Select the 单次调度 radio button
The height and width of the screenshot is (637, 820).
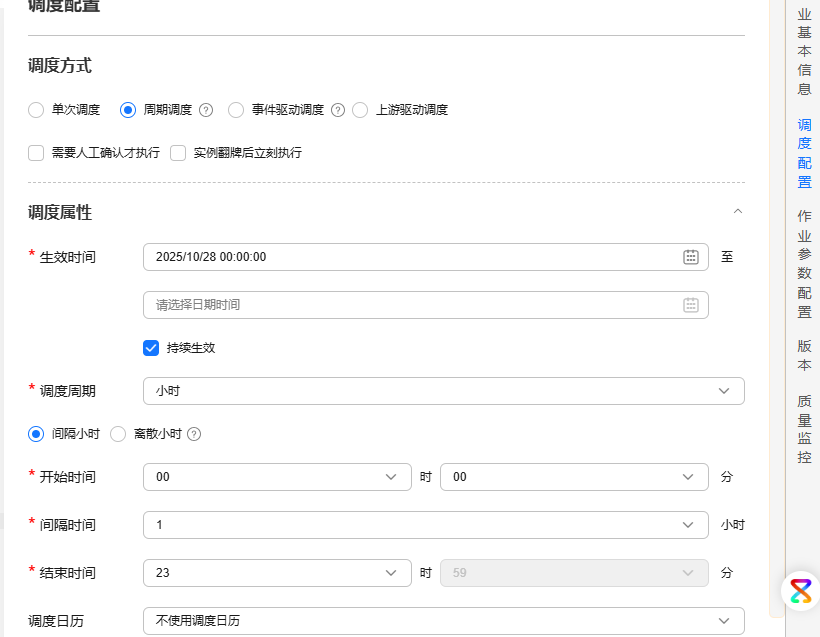(35, 110)
